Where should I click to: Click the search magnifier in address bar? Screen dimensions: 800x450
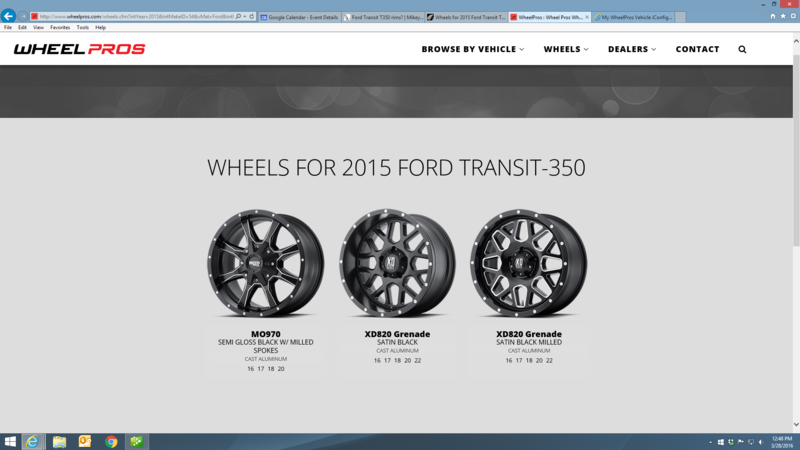[x=238, y=17]
